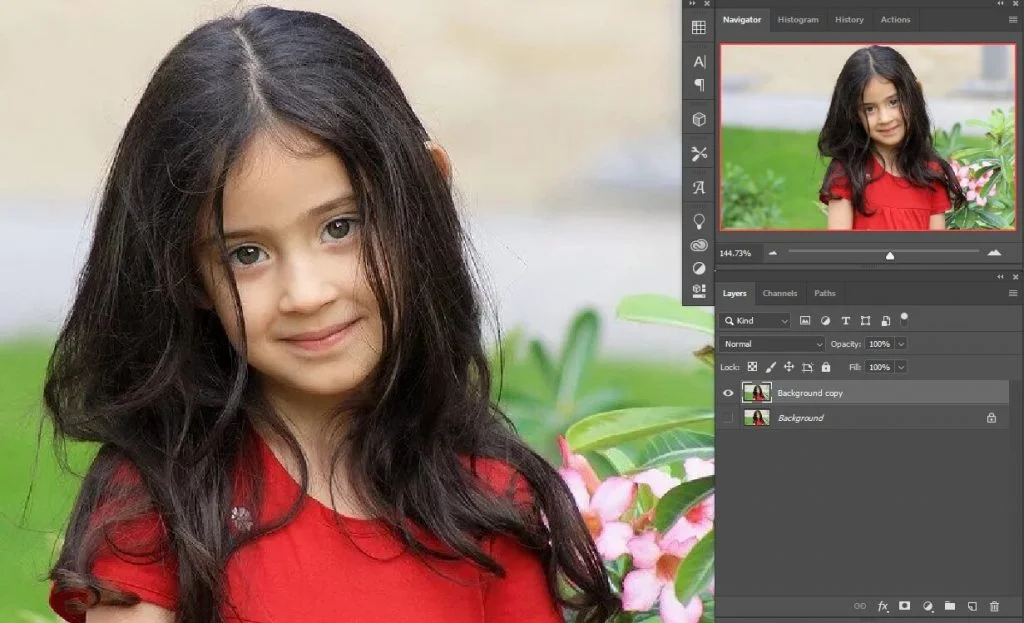
Task: Select the Background copy layer thumbnail
Action: (757, 393)
